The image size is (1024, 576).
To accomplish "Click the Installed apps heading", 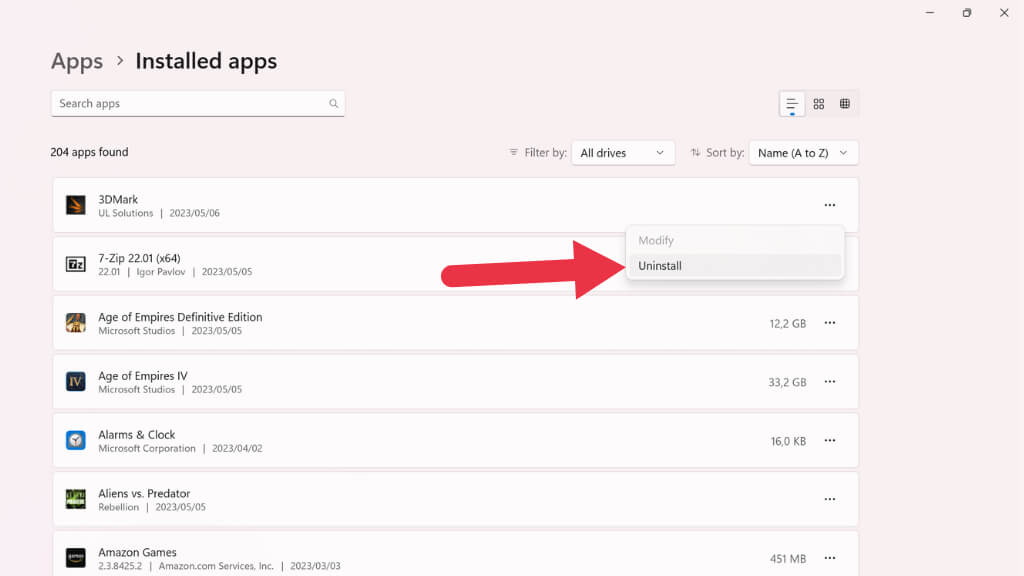I will [206, 61].
